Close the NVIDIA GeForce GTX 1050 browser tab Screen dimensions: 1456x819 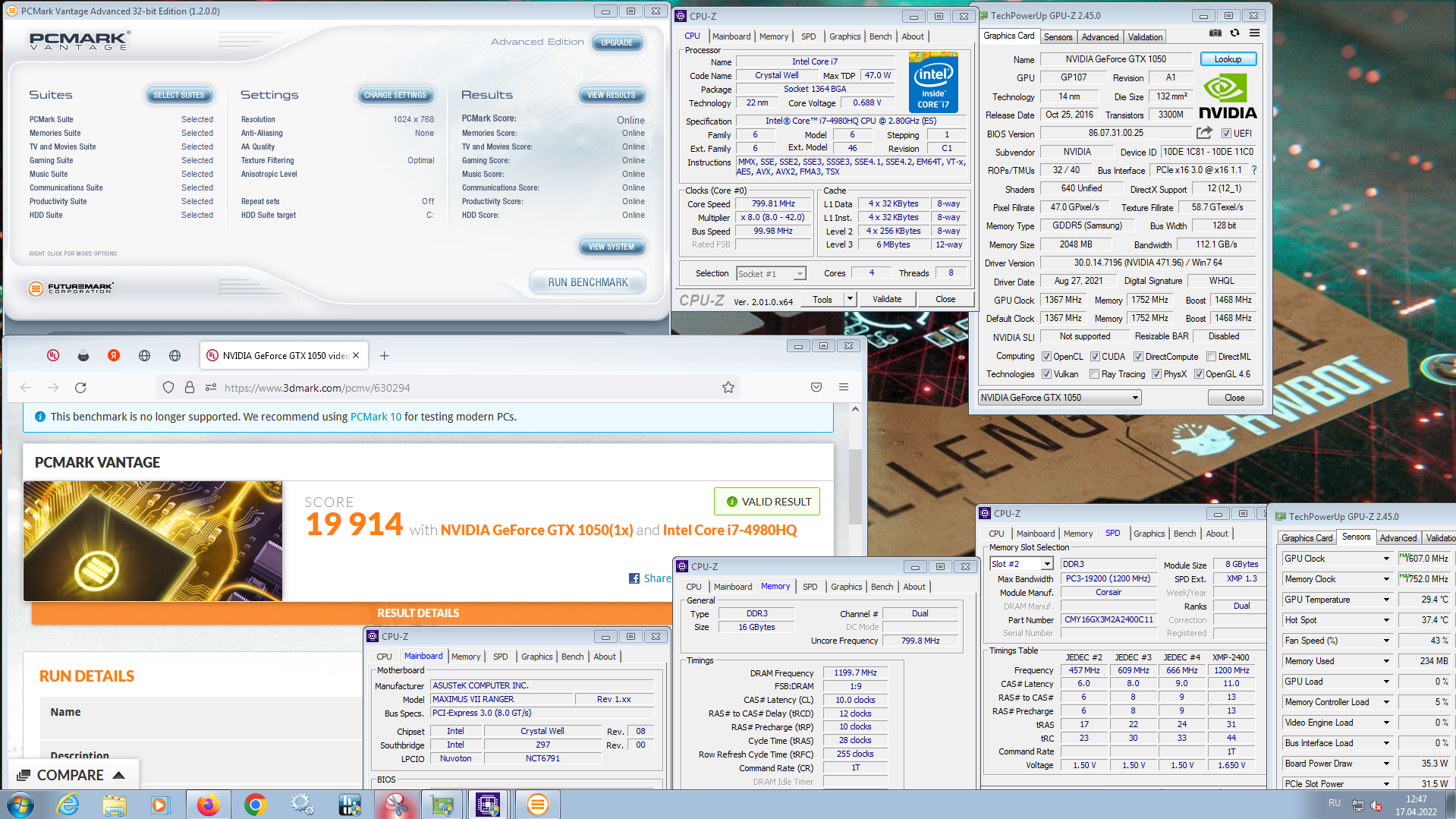(356, 355)
